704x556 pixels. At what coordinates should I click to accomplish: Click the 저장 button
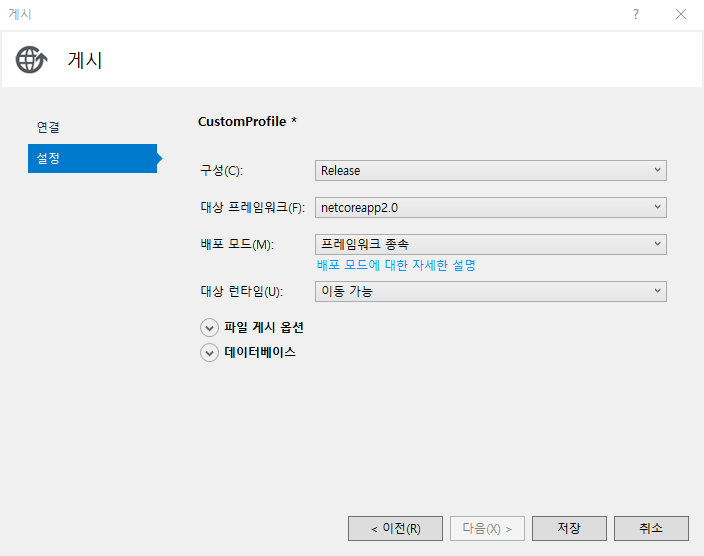pos(569,528)
